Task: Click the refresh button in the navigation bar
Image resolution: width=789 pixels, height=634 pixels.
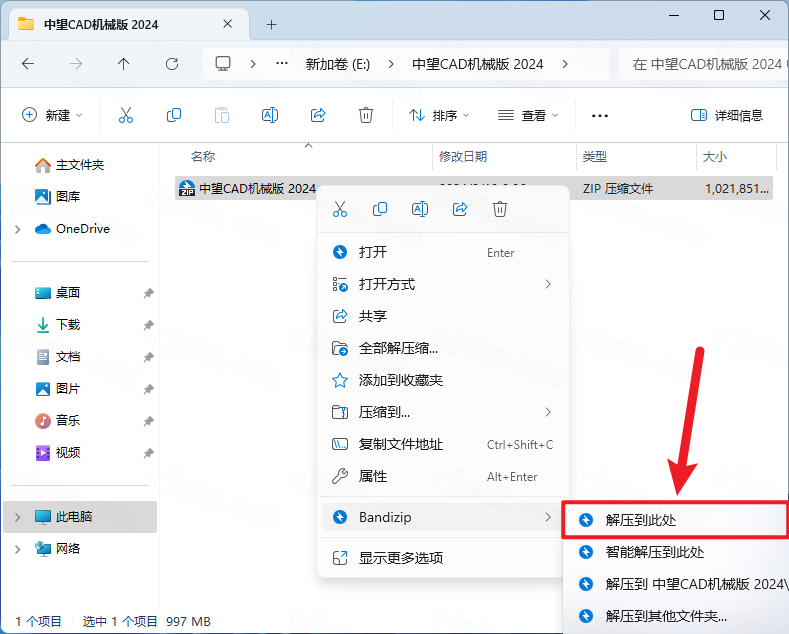Action: [x=172, y=64]
